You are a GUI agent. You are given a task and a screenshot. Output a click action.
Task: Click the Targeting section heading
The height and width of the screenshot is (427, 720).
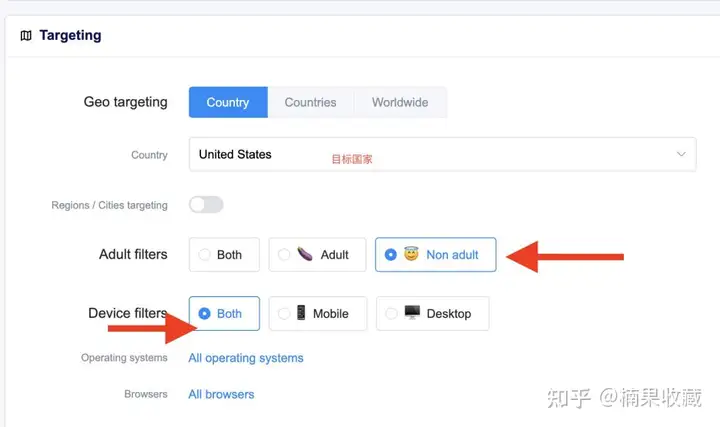(x=70, y=35)
